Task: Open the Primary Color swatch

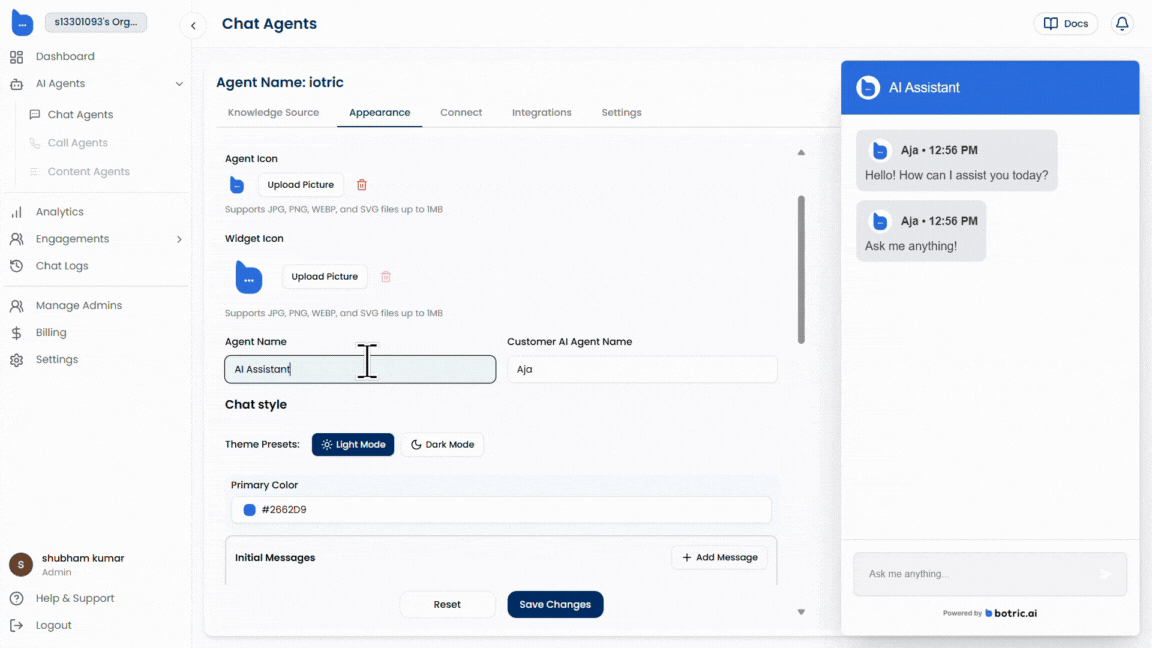Action: [248, 509]
